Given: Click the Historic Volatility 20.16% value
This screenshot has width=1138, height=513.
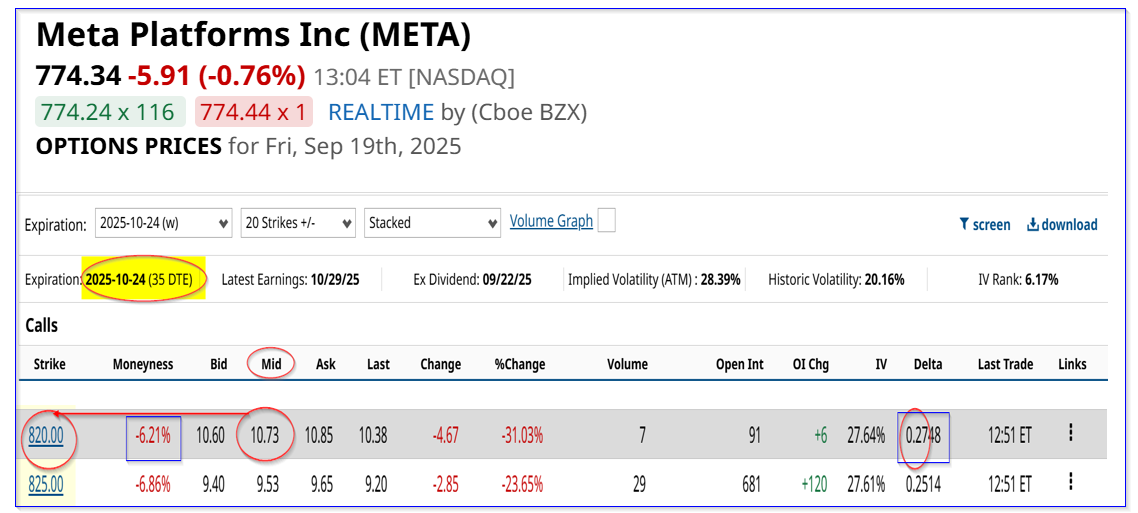Looking at the screenshot, I should (x=885, y=279).
